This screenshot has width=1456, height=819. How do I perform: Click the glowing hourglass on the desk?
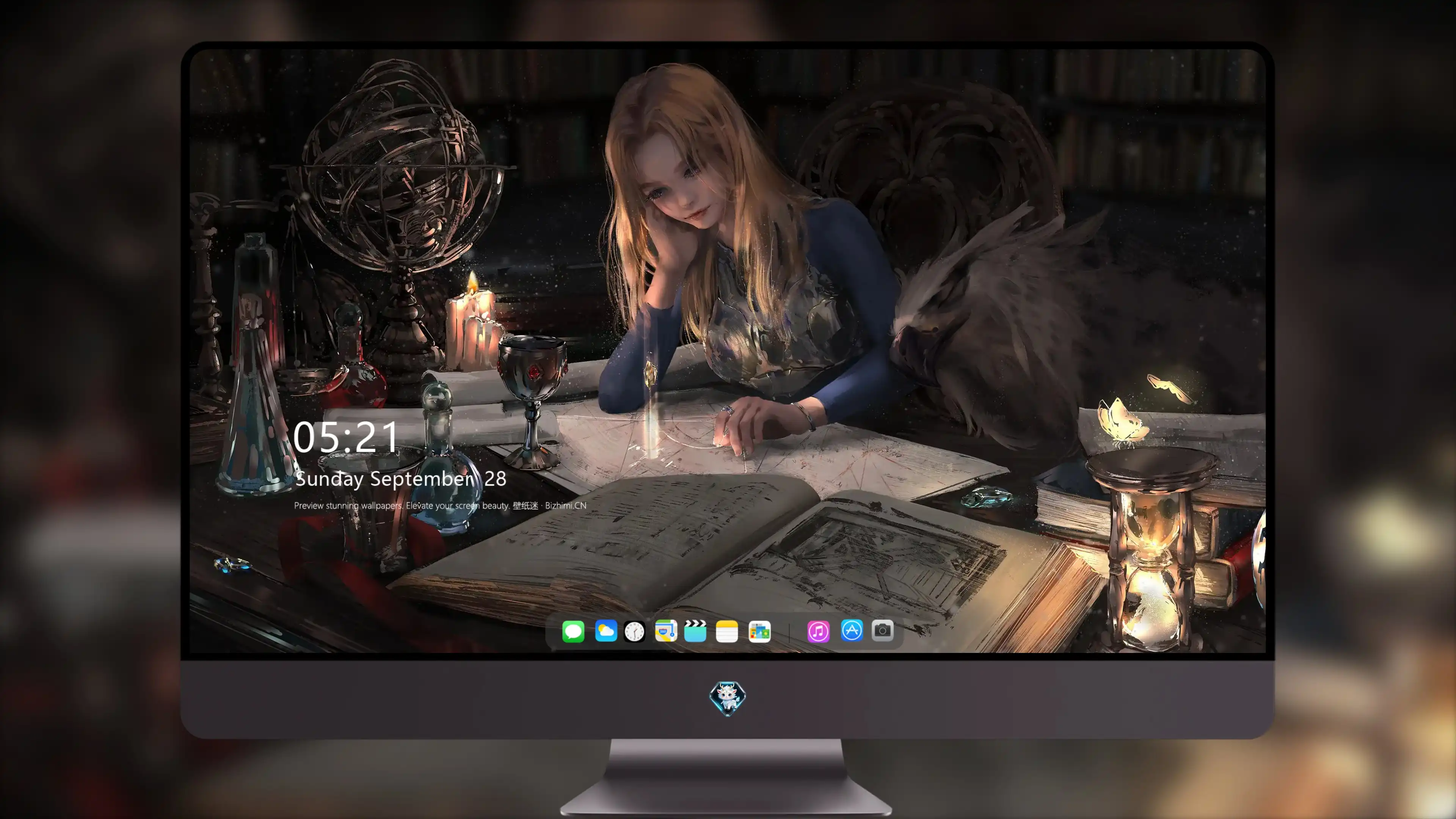1152,548
